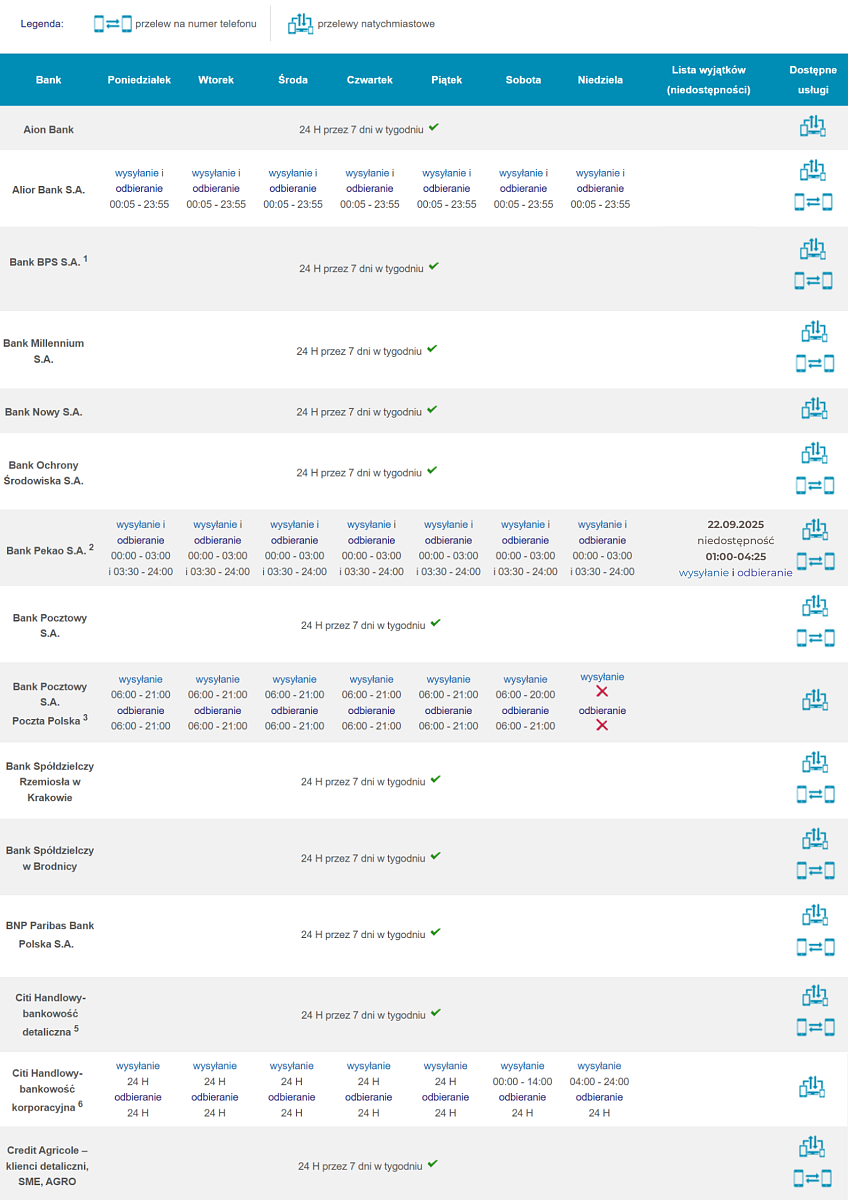Choose Bank Millennium's phone transfer icon
The height and width of the screenshot is (1200, 848).
(815, 363)
